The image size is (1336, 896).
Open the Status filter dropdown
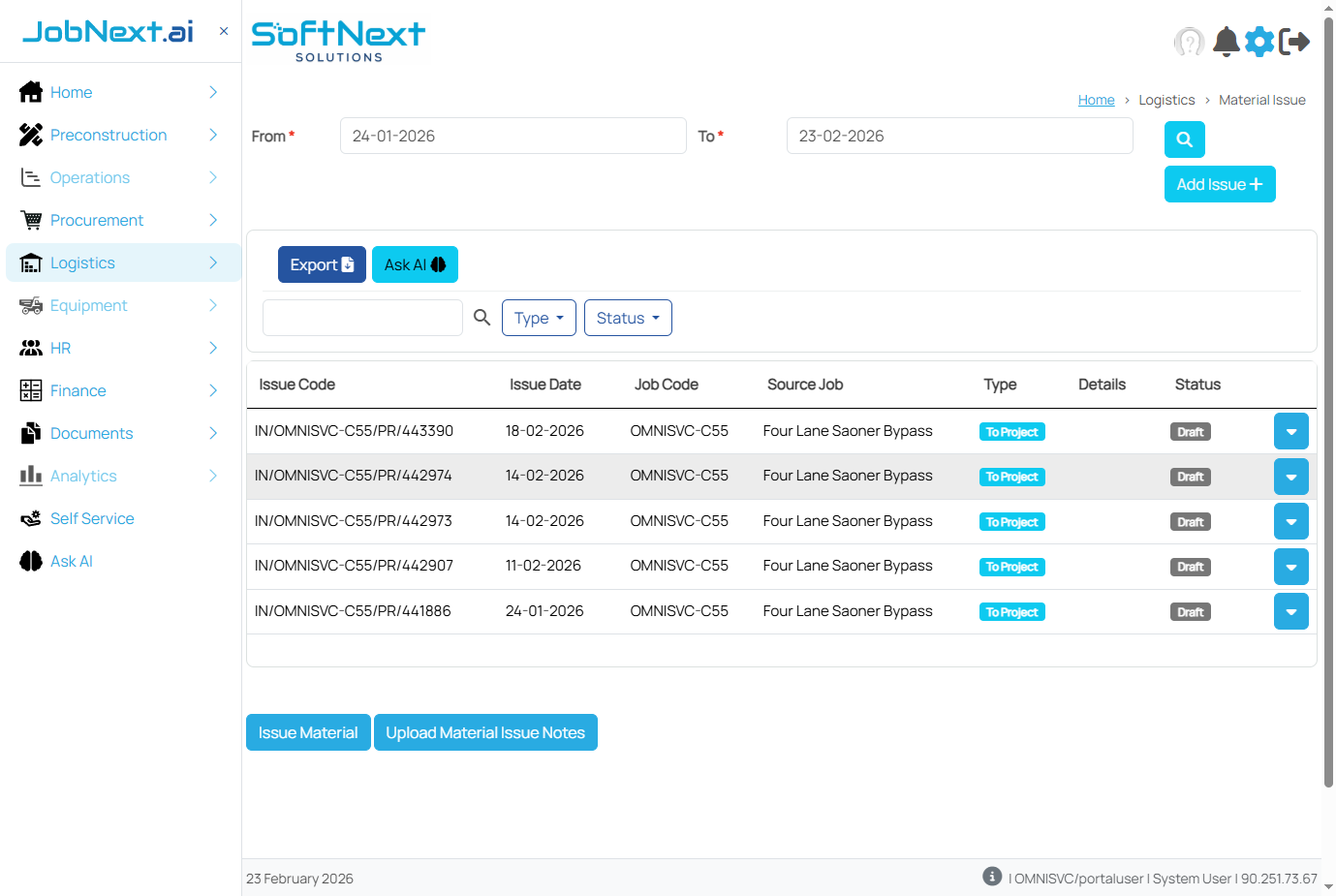tap(628, 317)
